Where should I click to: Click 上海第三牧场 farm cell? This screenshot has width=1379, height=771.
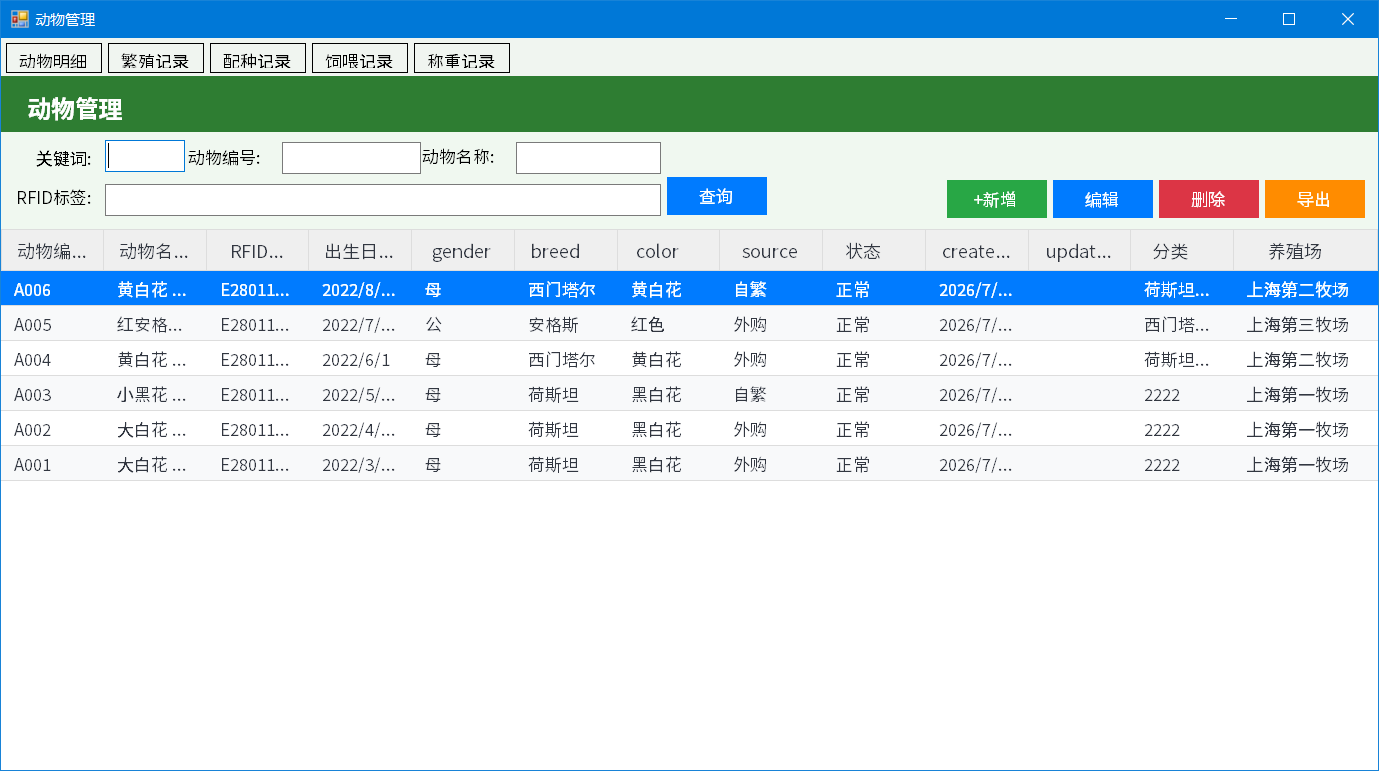tap(1305, 324)
